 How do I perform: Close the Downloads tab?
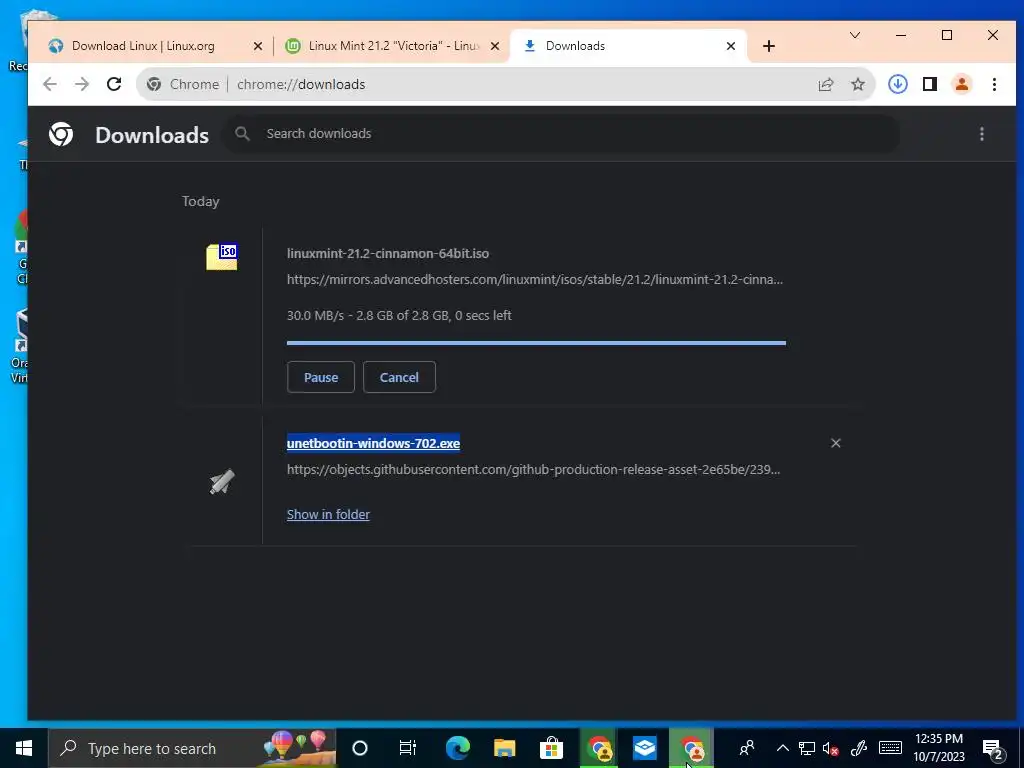(731, 46)
